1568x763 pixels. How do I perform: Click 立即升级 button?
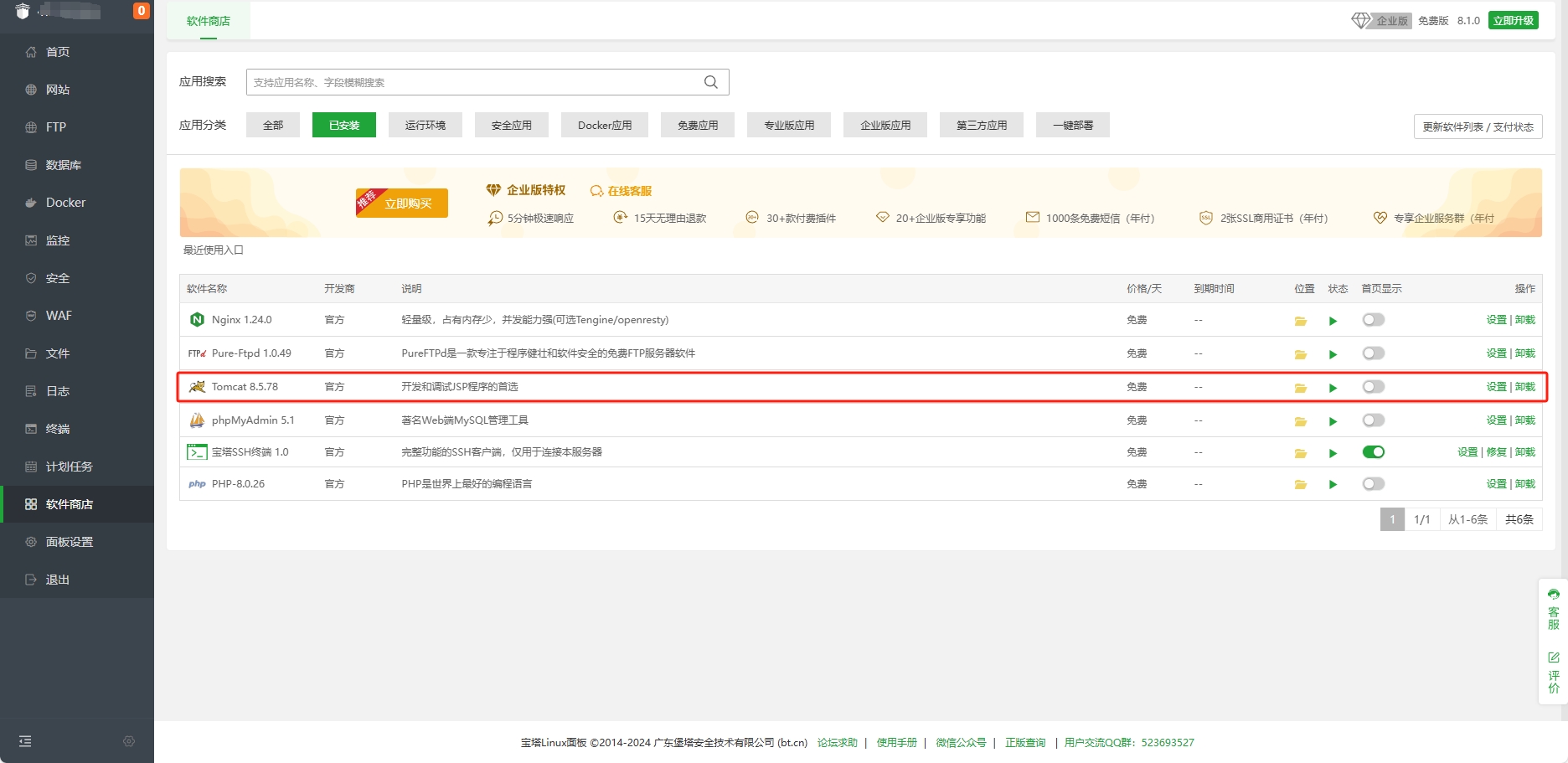1513,20
